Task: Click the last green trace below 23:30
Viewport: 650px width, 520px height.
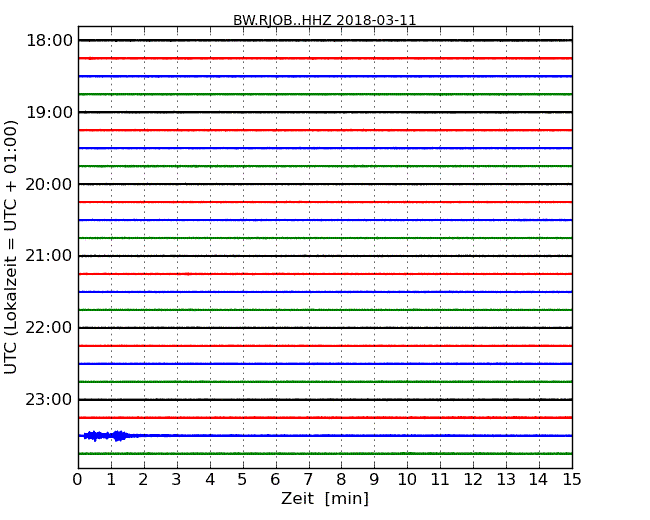Action: 325,454
